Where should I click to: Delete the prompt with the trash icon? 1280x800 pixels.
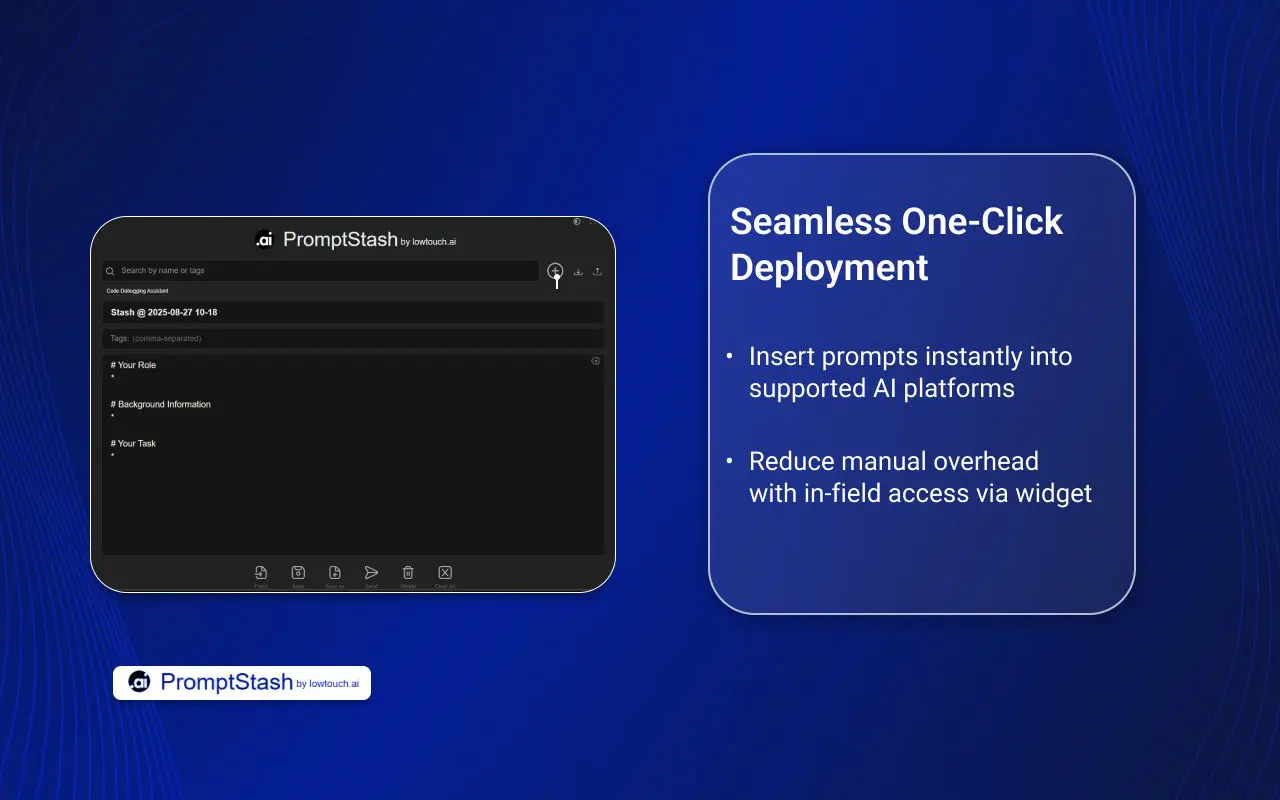408,573
